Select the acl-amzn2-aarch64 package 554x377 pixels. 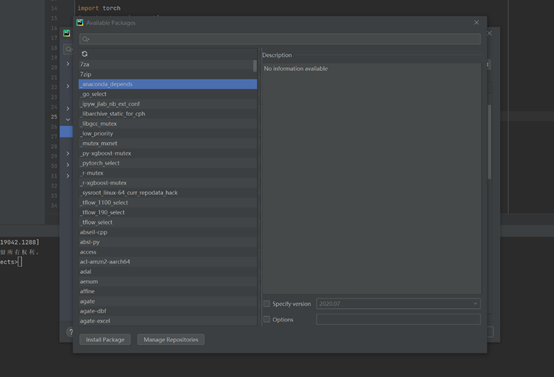167,261
